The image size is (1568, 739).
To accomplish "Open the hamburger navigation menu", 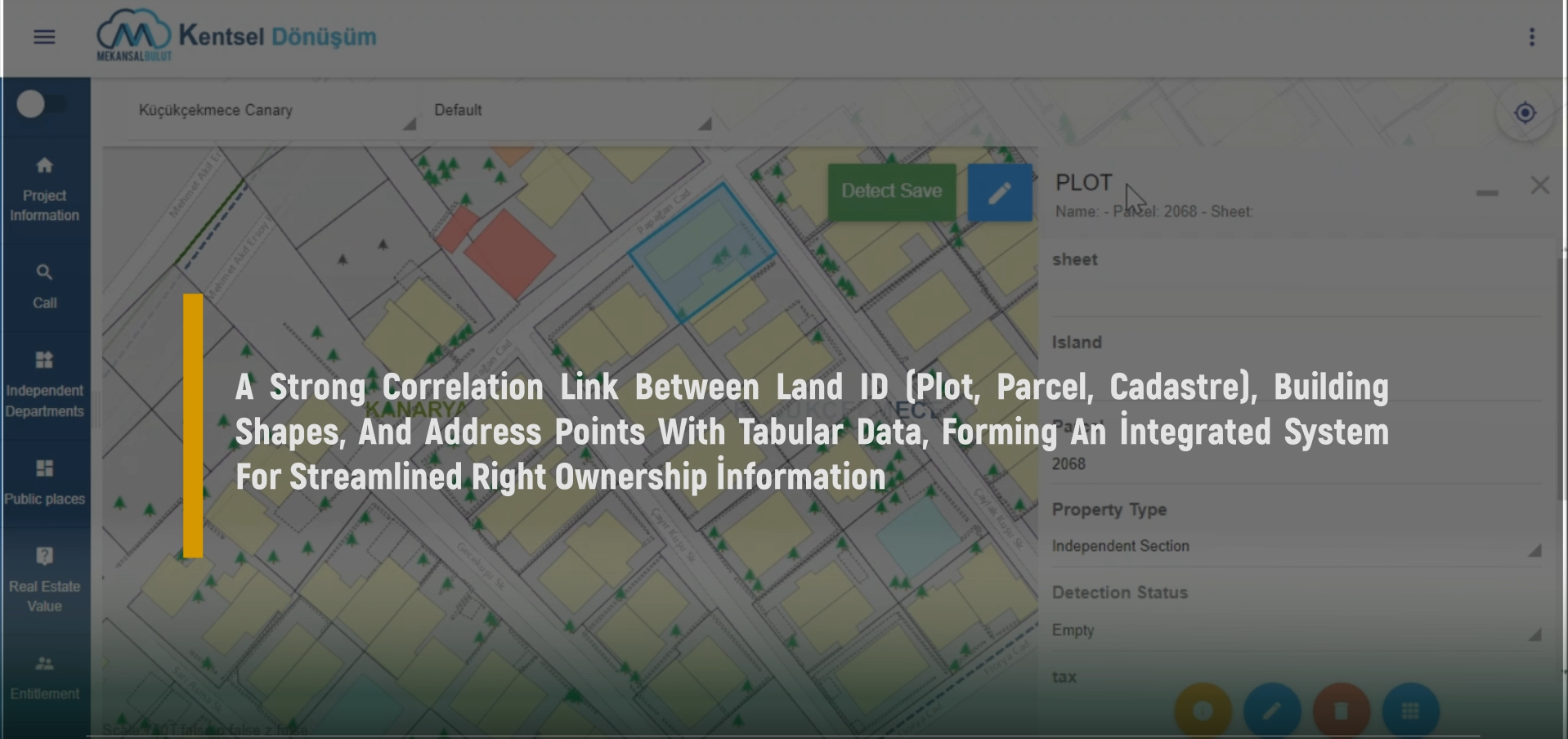I will tap(44, 37).
